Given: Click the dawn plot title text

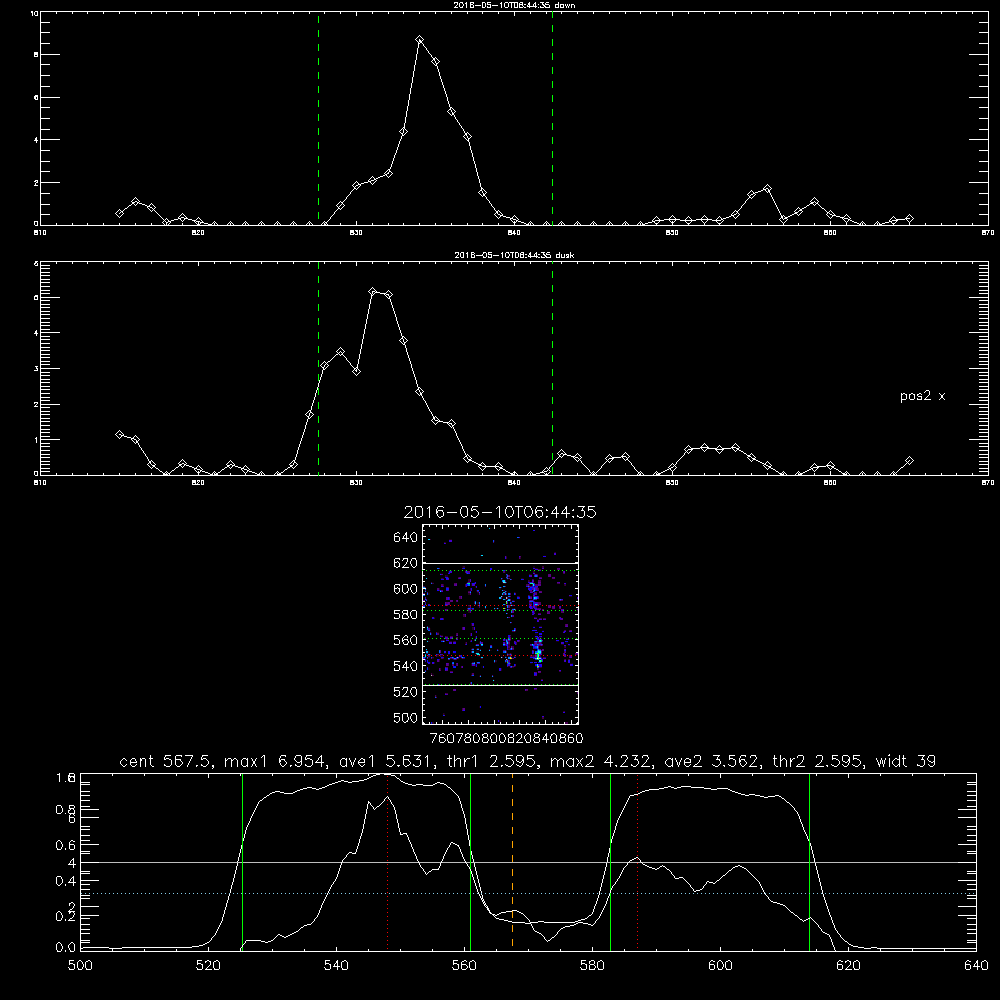Looking at the screenshot, I should click(x=514, y=5).
